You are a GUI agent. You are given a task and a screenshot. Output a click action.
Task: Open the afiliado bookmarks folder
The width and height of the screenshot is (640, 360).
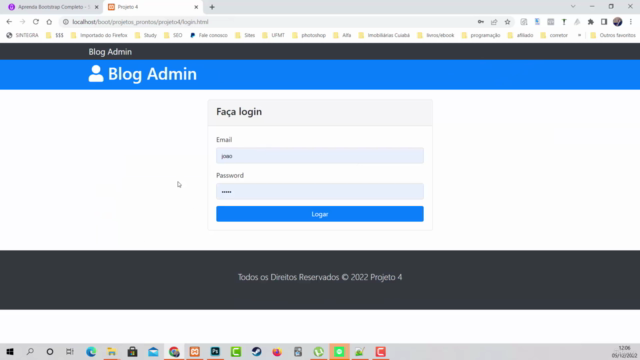520,36
